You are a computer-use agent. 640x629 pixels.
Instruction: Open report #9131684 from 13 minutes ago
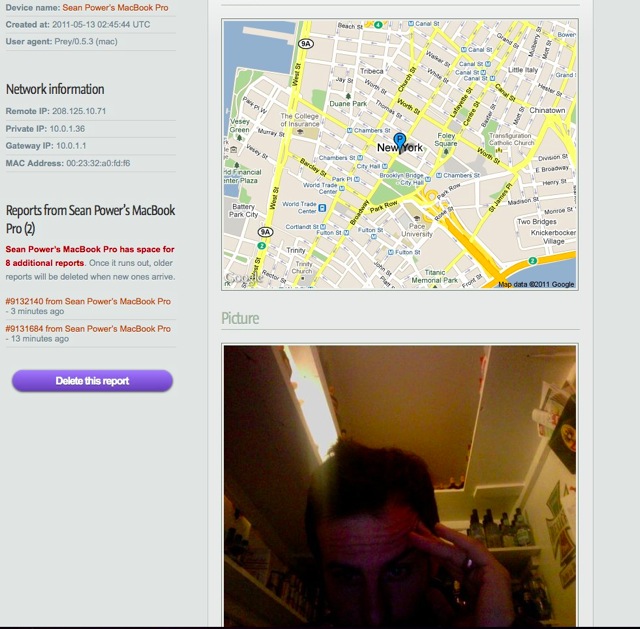pos(88,329)
